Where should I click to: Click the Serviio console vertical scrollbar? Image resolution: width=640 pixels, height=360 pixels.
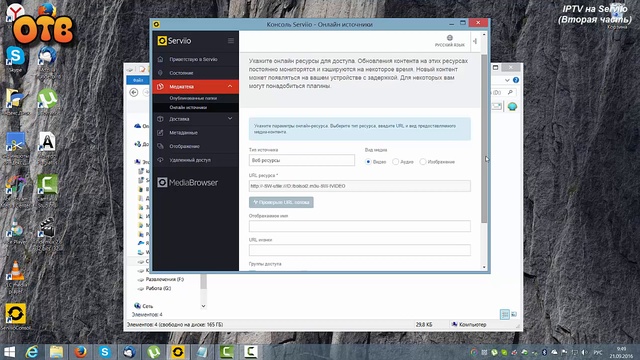click(484, 139)
